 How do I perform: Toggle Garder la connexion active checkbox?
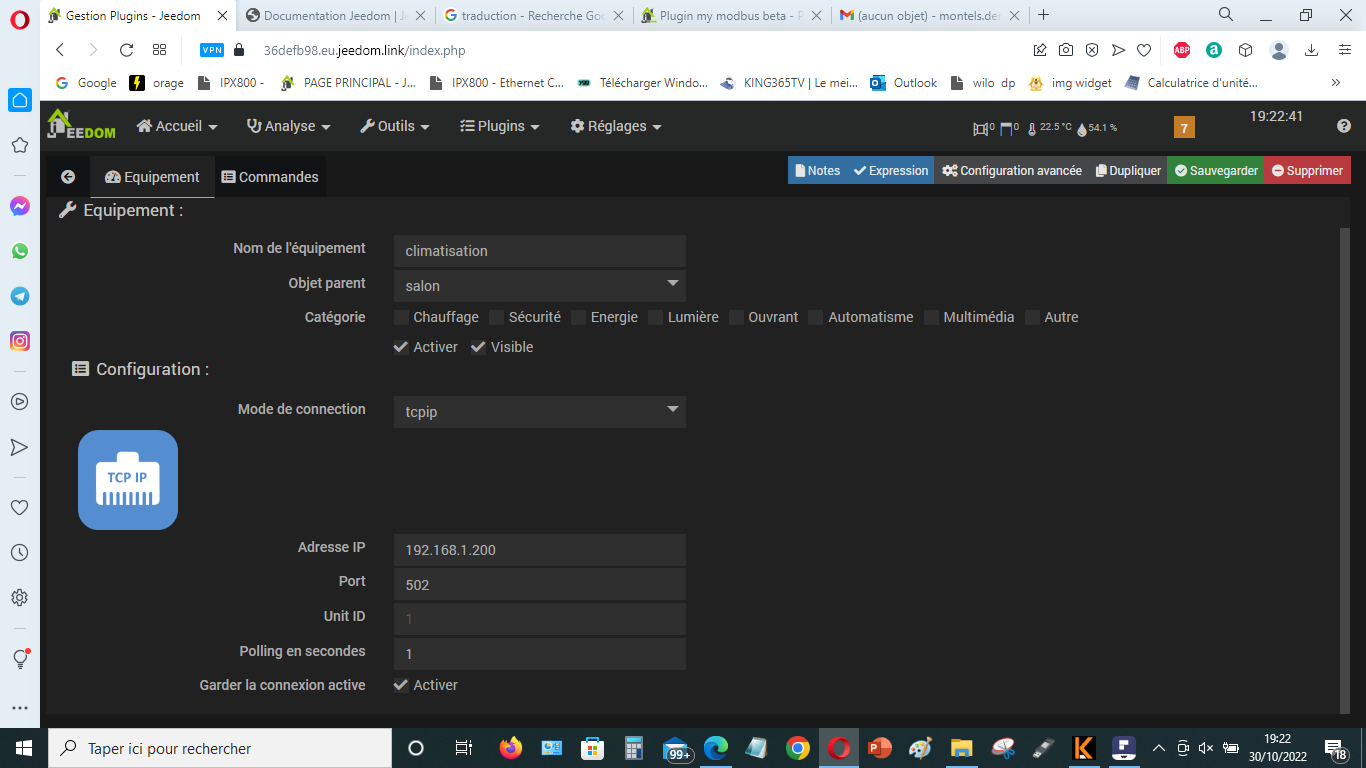pyautogui.click(x=401, y=685)
